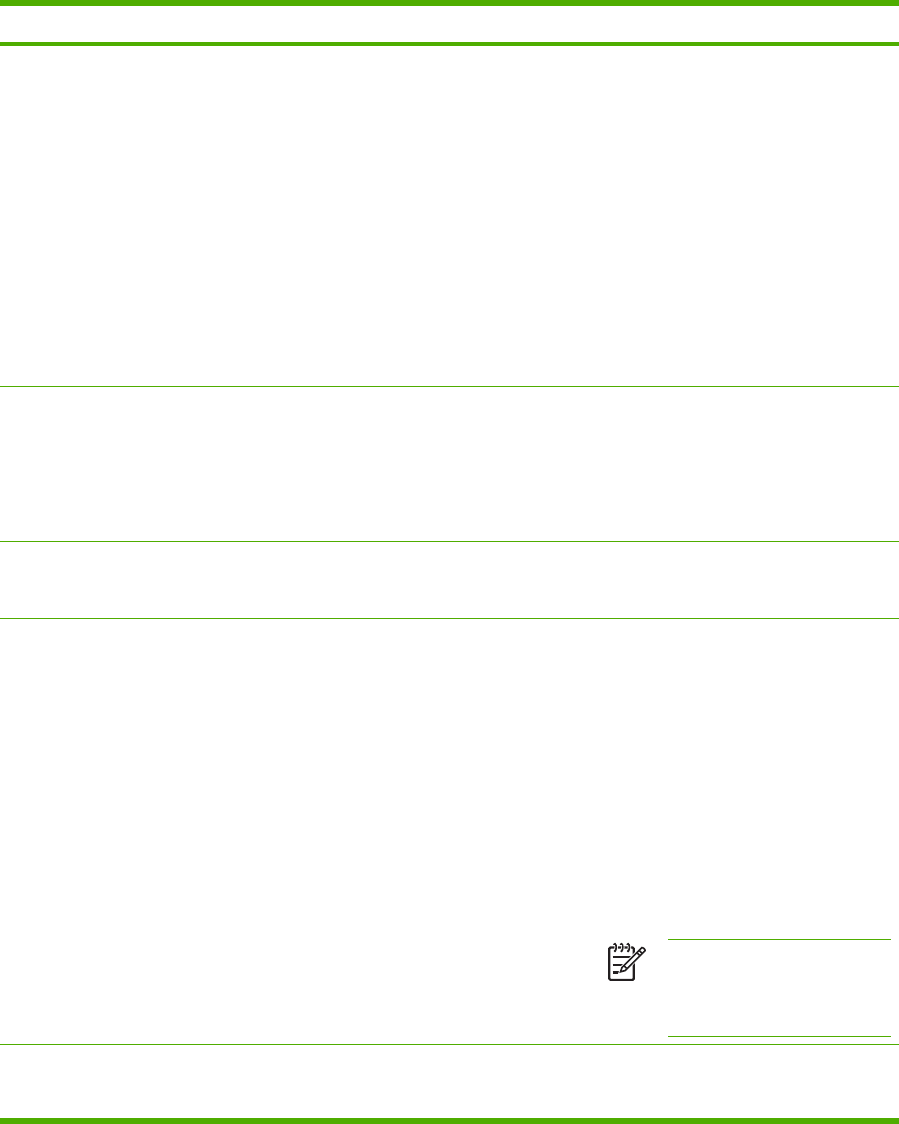Click the short green line below the note box
The height and width of the screenshot is (1124, 899).
click(779, 1037)
